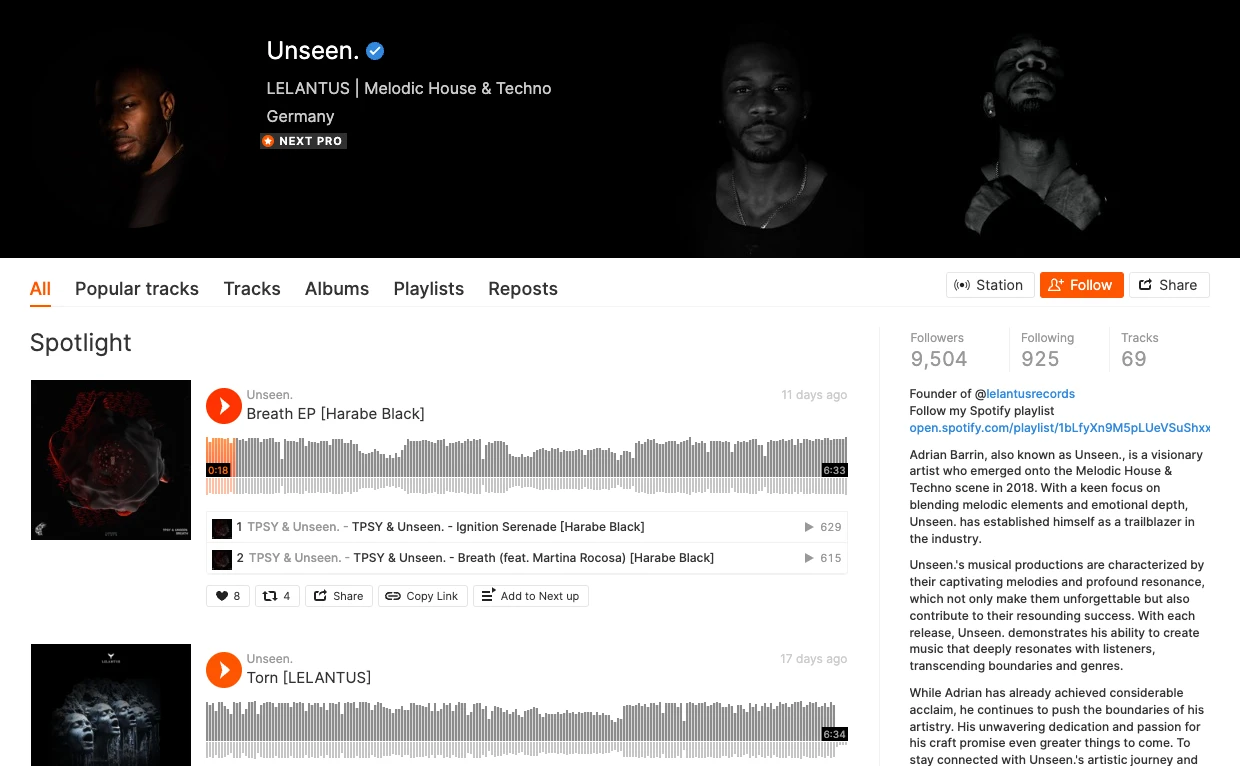This screenshot has height=766, width=1248.
Task: Play the Breath EP track
Action: (x=224, y=406)
